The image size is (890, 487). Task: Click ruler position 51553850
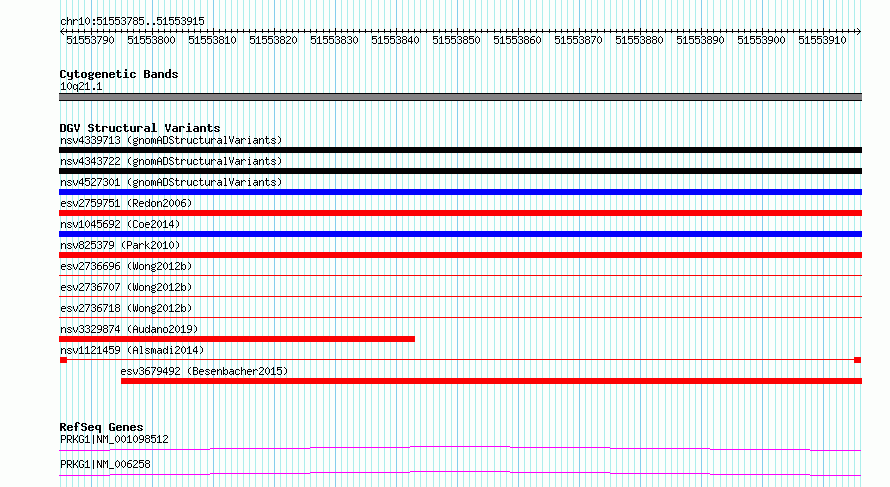pyautogui.click(x=456, y=40)
